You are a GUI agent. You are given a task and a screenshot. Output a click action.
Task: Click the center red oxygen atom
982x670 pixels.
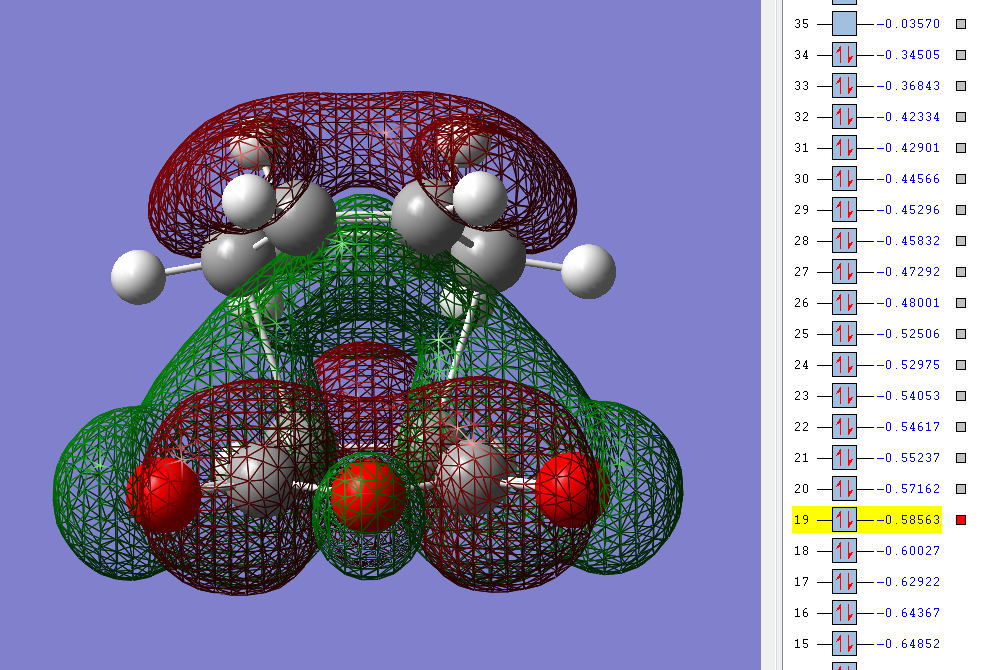[x=367, y=495]
